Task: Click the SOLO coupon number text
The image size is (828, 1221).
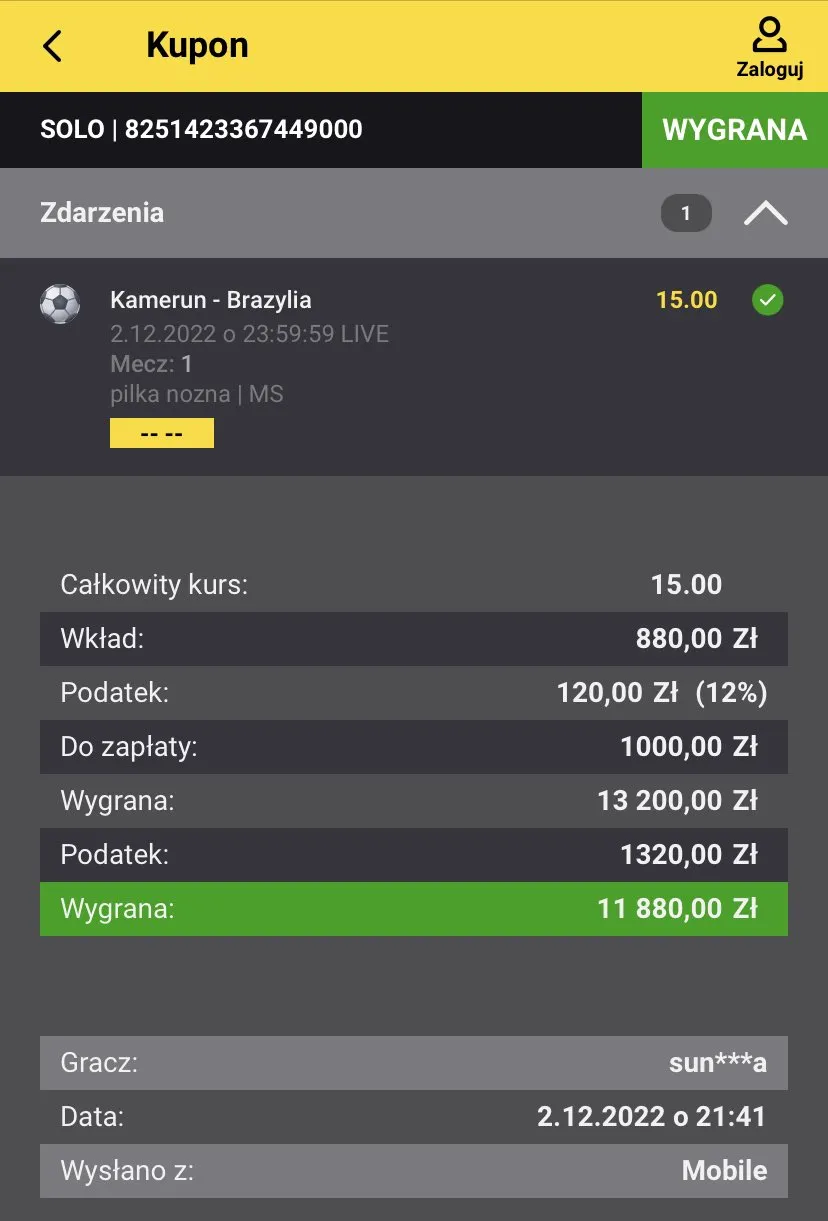Action: [201, 130]
